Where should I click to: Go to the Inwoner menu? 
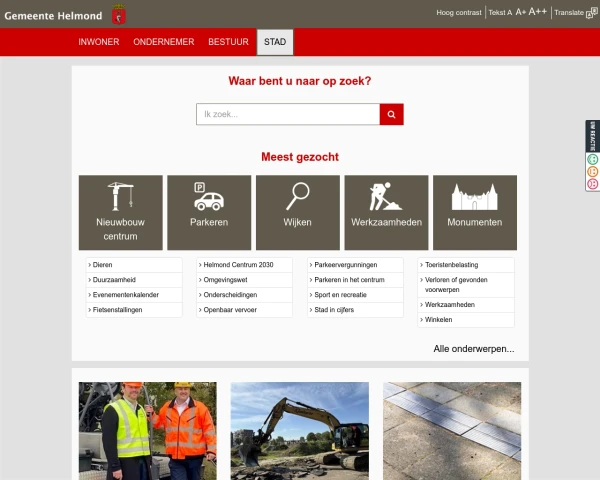click(x=99, y=42)
